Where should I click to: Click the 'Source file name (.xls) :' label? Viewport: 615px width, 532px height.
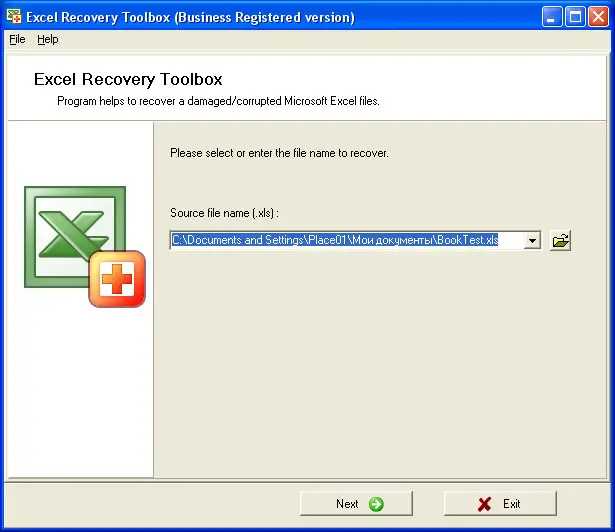point(224,213)
